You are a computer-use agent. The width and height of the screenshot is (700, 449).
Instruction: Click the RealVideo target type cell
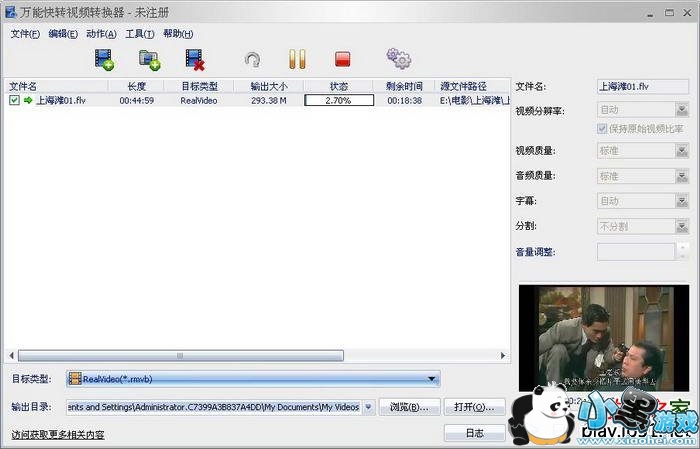coord(199,100)
